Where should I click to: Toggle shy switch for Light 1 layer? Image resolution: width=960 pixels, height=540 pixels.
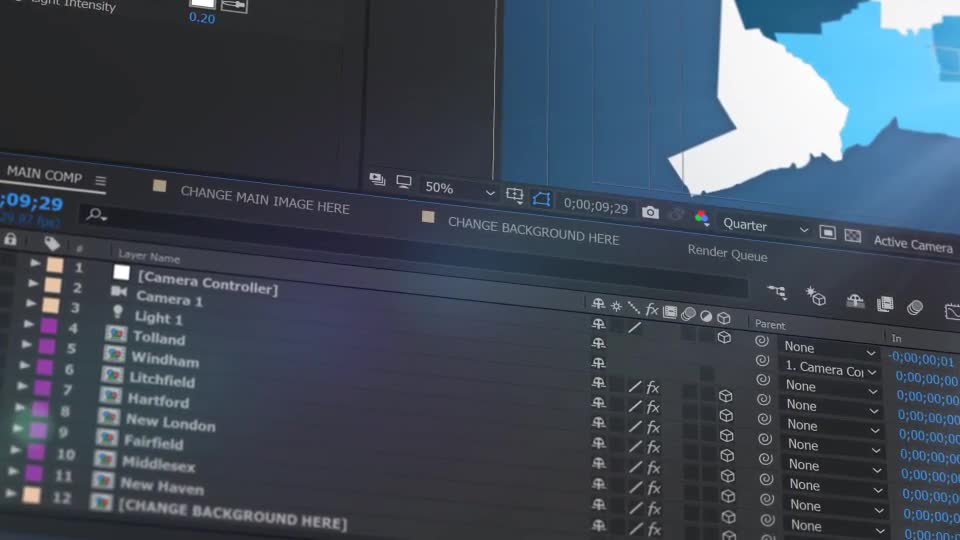(x=598, y=362)
